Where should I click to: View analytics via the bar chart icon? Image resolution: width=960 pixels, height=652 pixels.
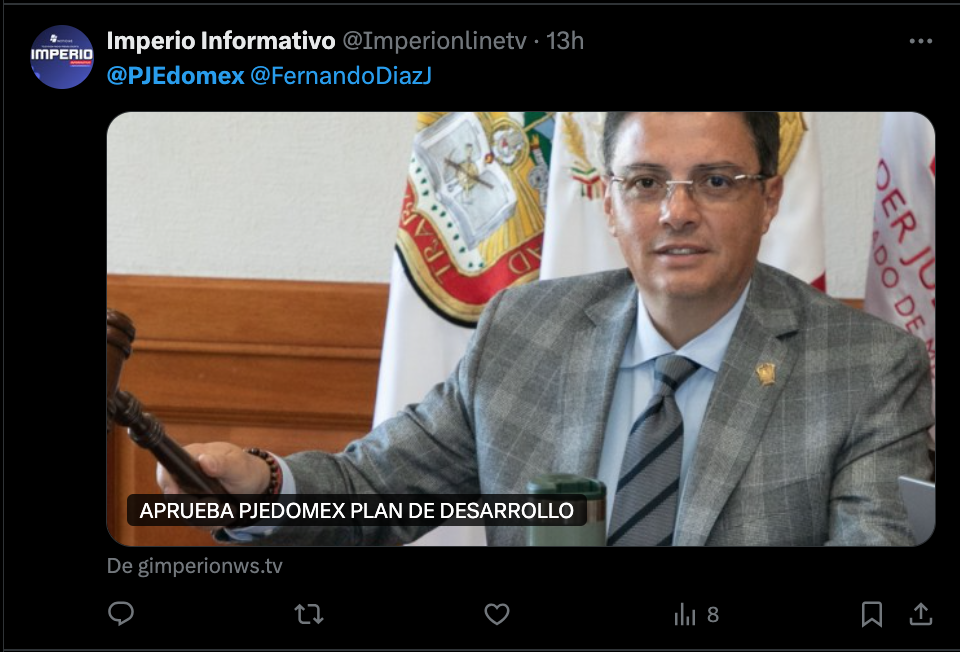(685, 614)
